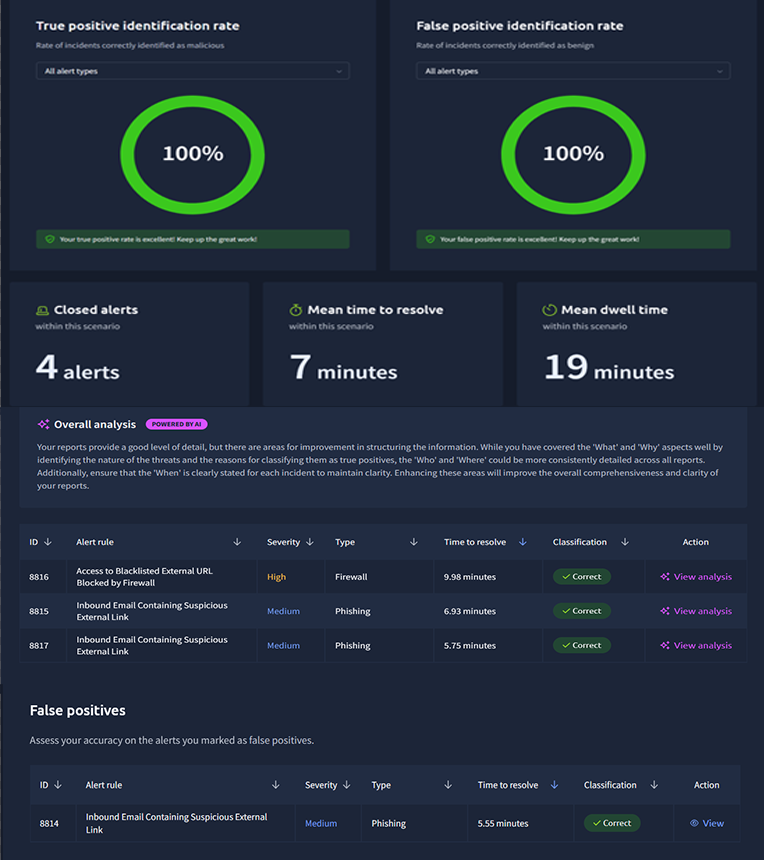Click Correct badge for alert 8814
Screen dimensions: 764x860
(x=612, y=823)
